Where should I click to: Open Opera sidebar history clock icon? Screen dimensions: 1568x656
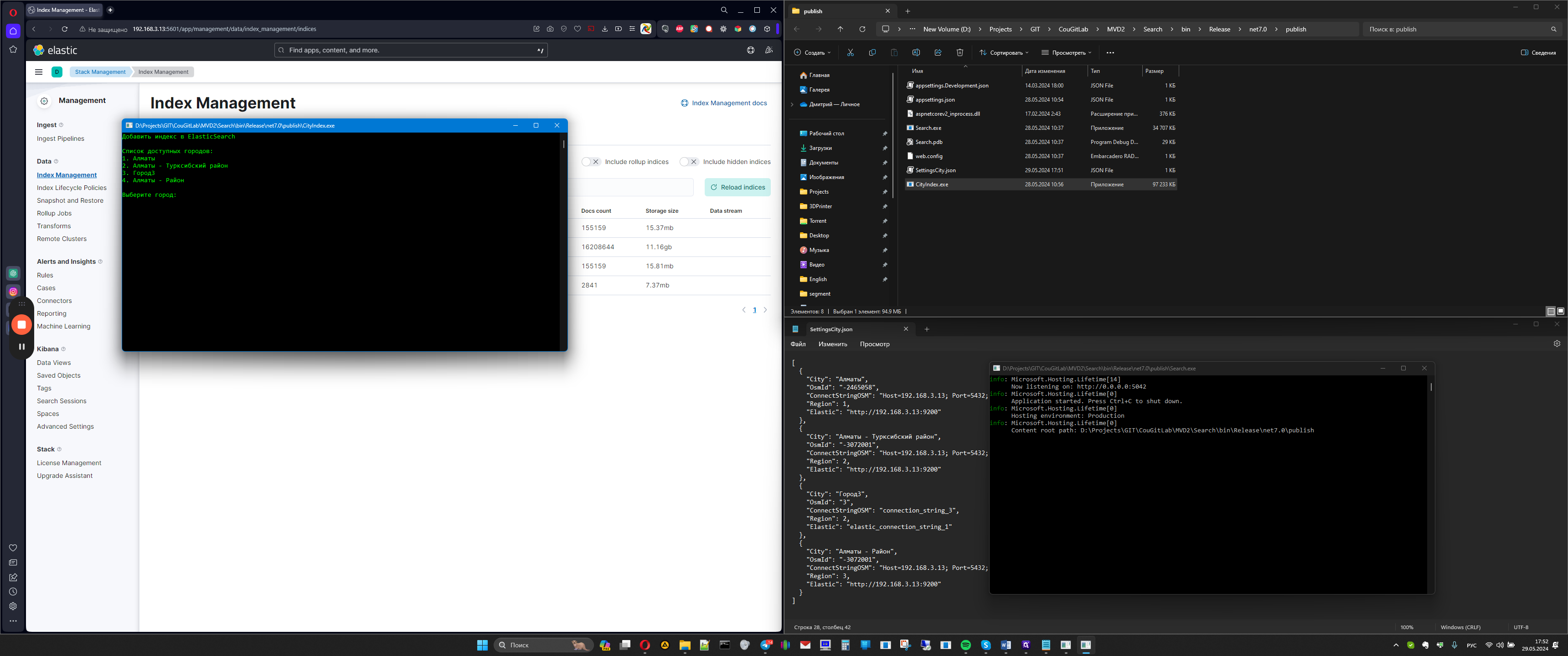tap(13, 591)
